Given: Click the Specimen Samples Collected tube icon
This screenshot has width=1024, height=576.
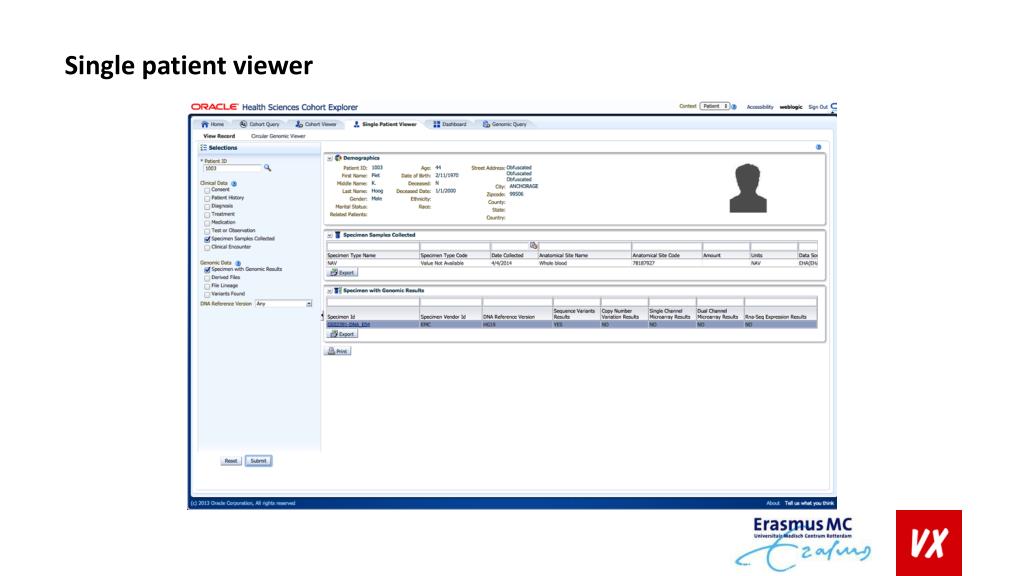Looking at the screenshot, I should [338, 234].
